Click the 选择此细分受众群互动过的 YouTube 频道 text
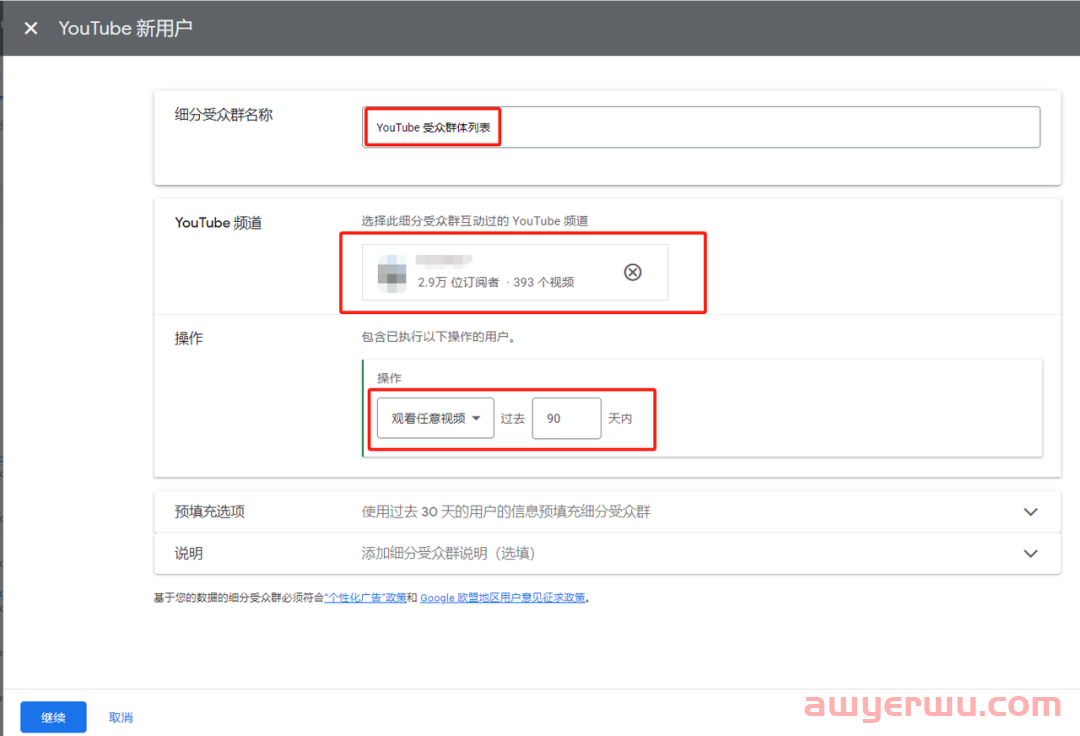1080x736 pixels. (475, 221)
